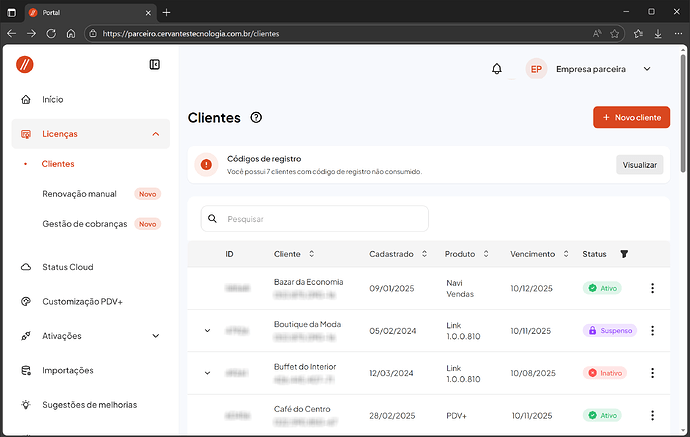690x437 pixels.
Task: Click the Pesquisar search field
Action: (x=315, y=218)
